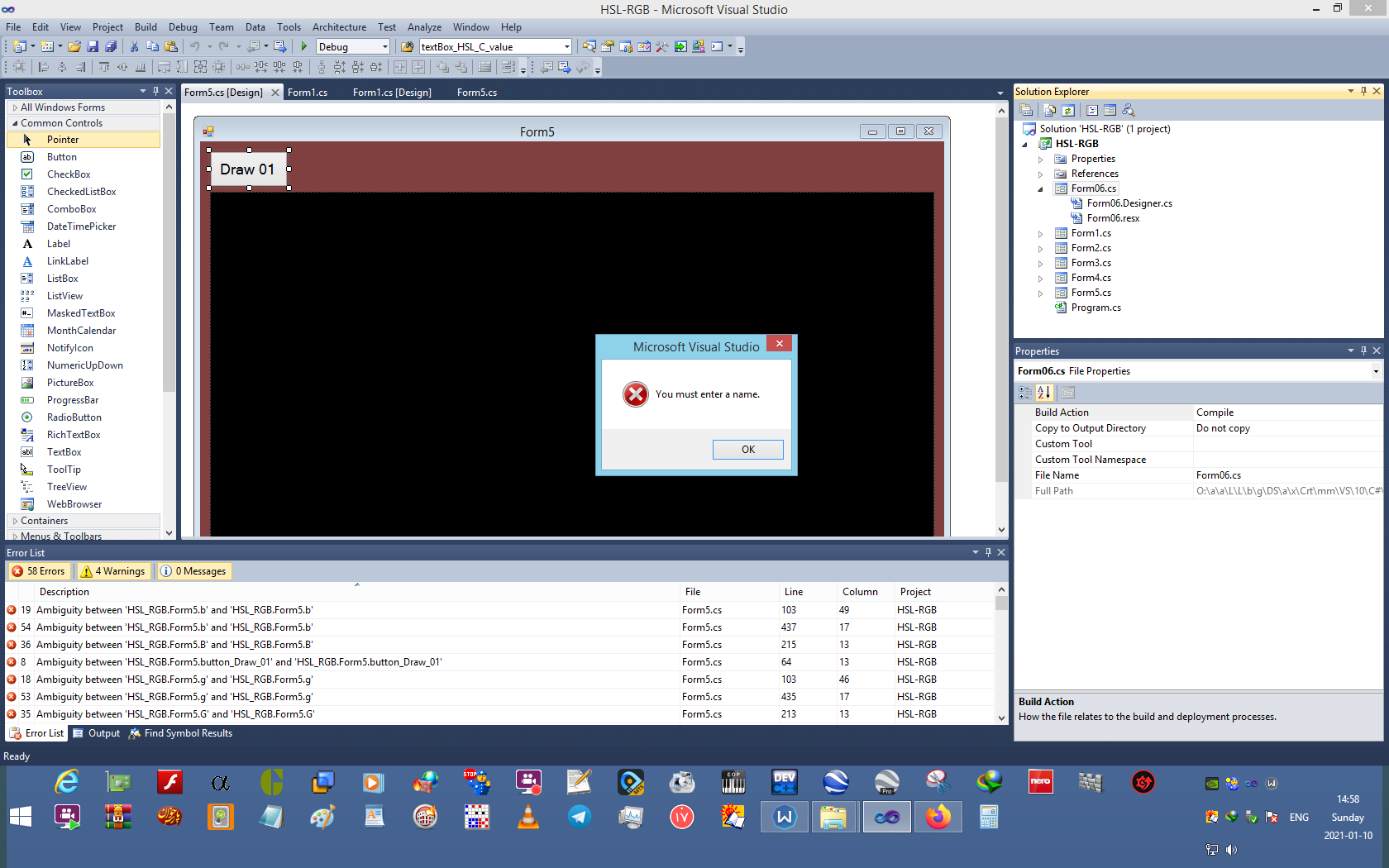Switch to the Form1.cs [Design] tab
Image resolution: width=1389 pixels, height=868 pixels.
tap(392, 93)
